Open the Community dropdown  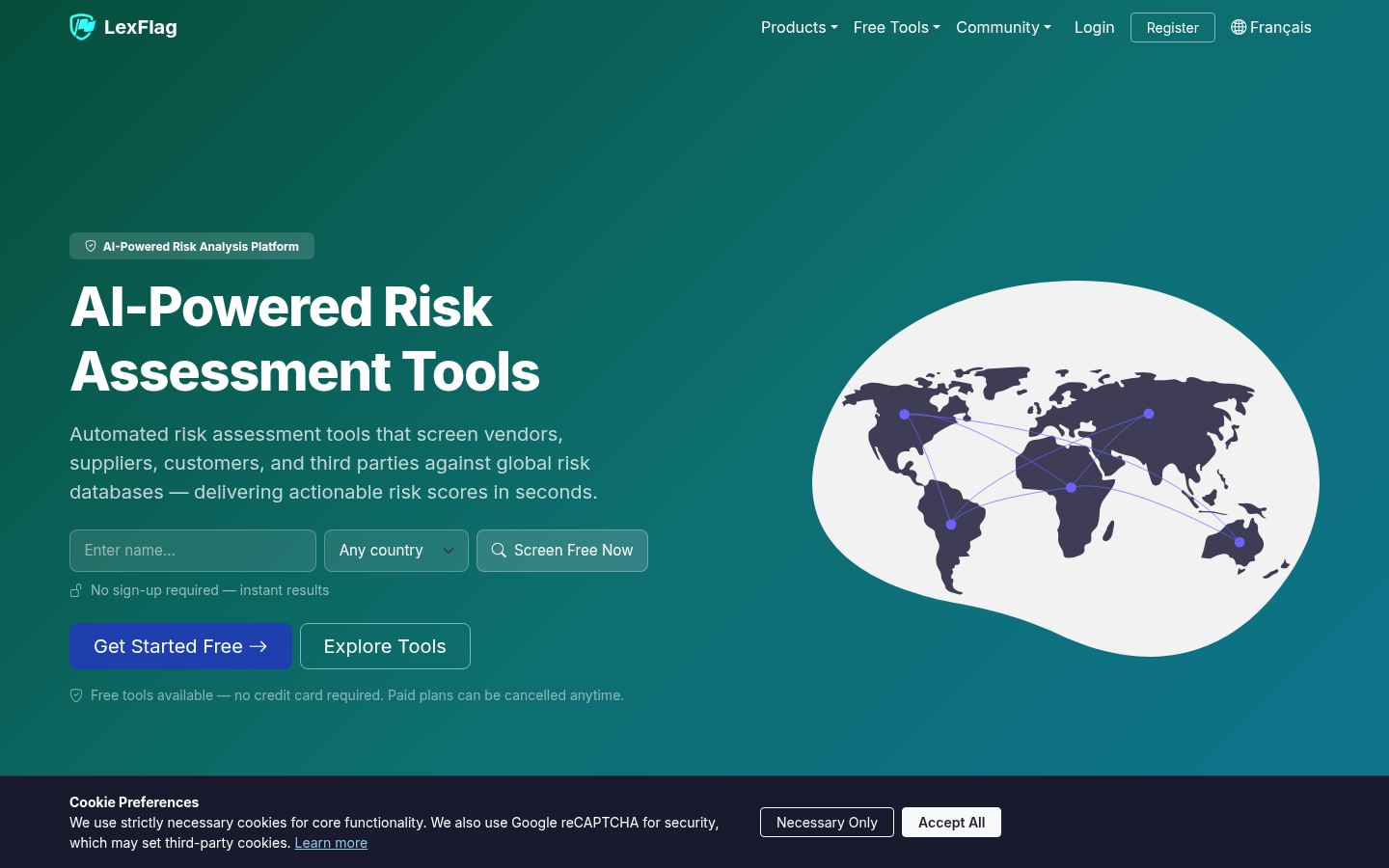tap(1003, 27)
